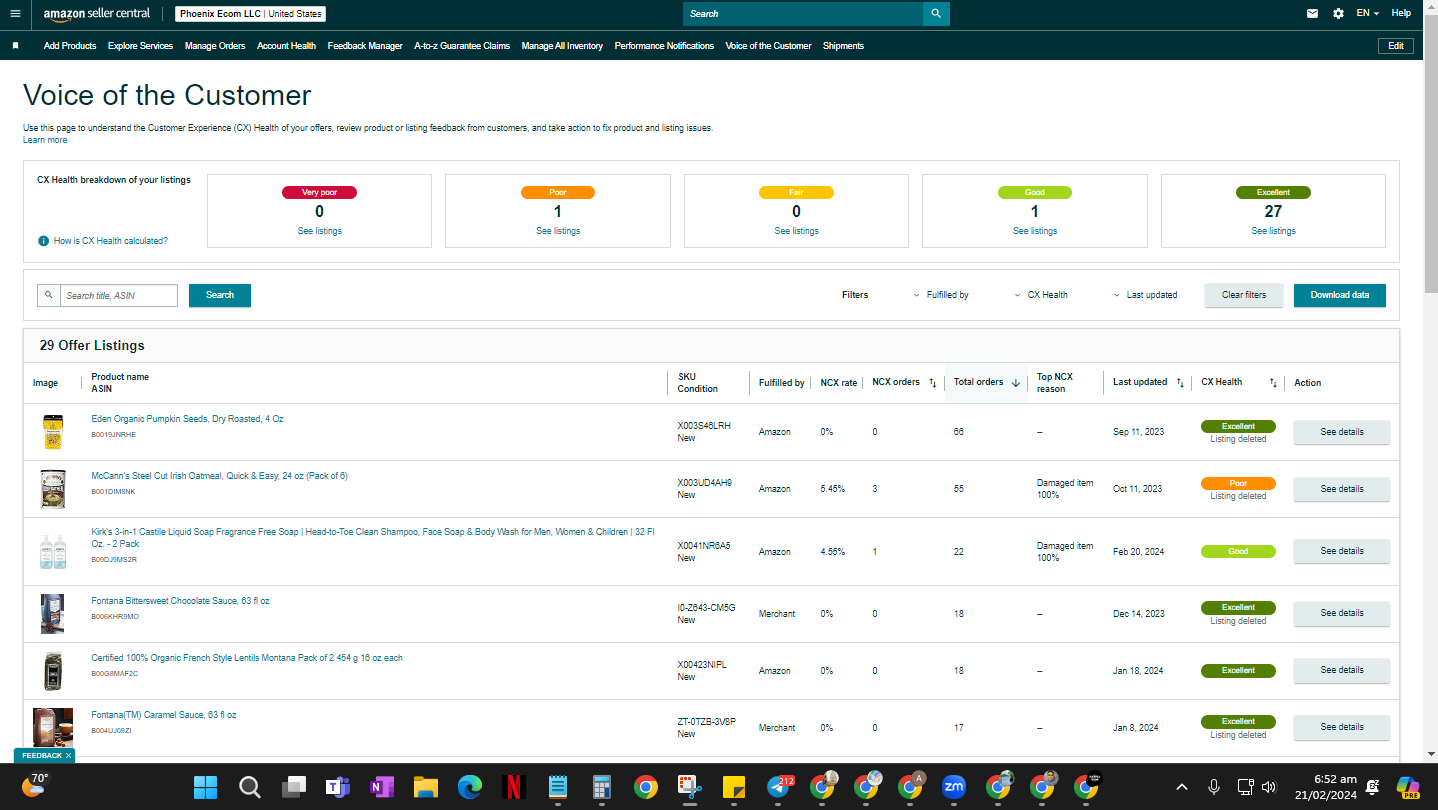The width and height of the screenshot is (1438, 810).
Task: See details for Fontana Bittersweet Chocolate Sauce
Action: [1342, 613]
